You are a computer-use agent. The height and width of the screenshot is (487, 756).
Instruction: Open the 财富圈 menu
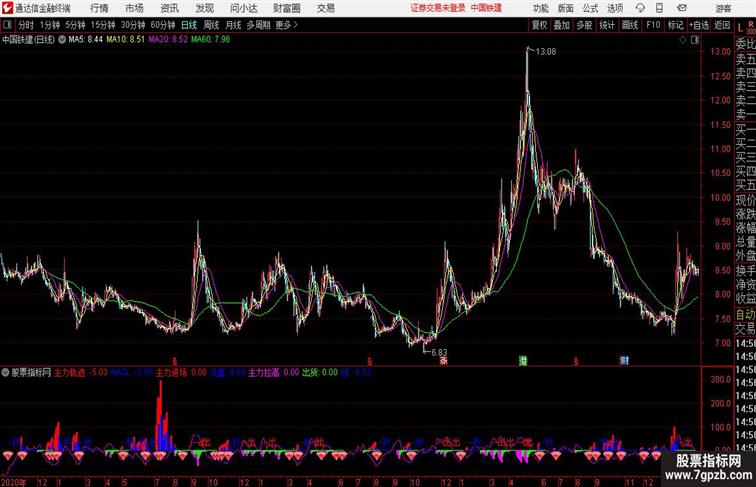(286, 8)
